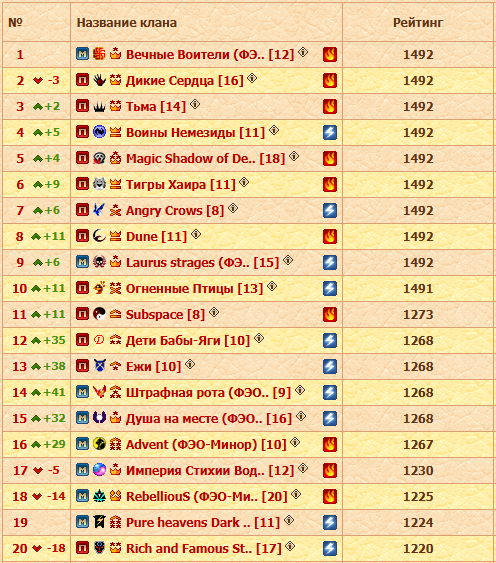496x563 pixels.
Task: Click the yin-yang emblem of Subspace
Action: coord(99,314)
